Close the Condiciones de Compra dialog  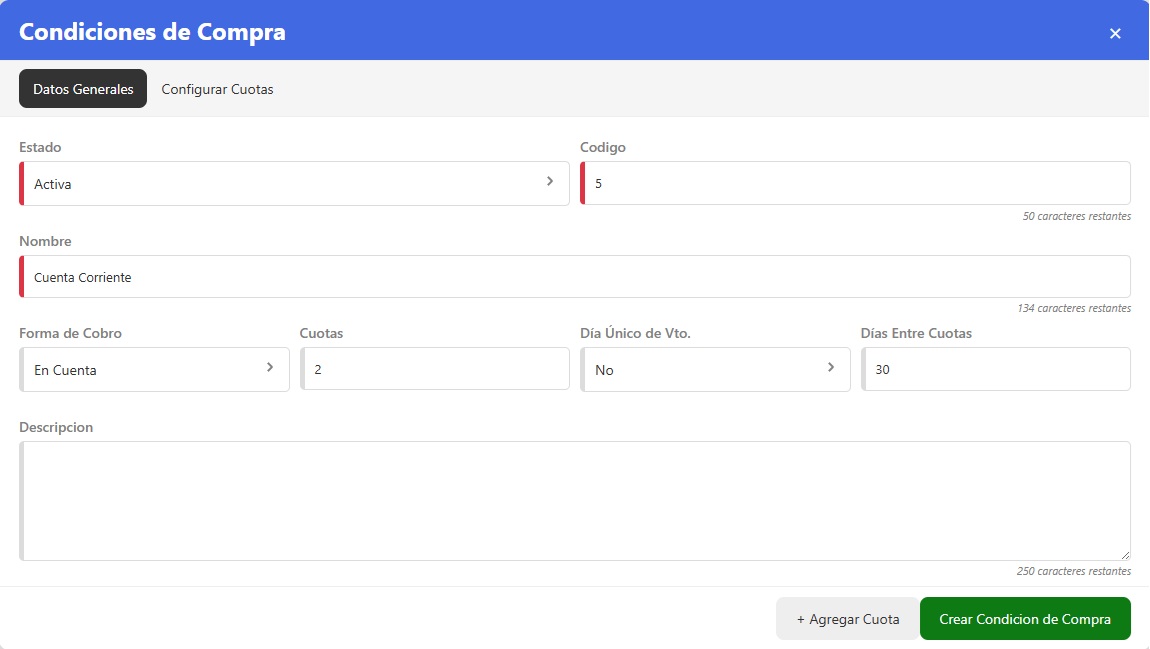pos(1115,33)
